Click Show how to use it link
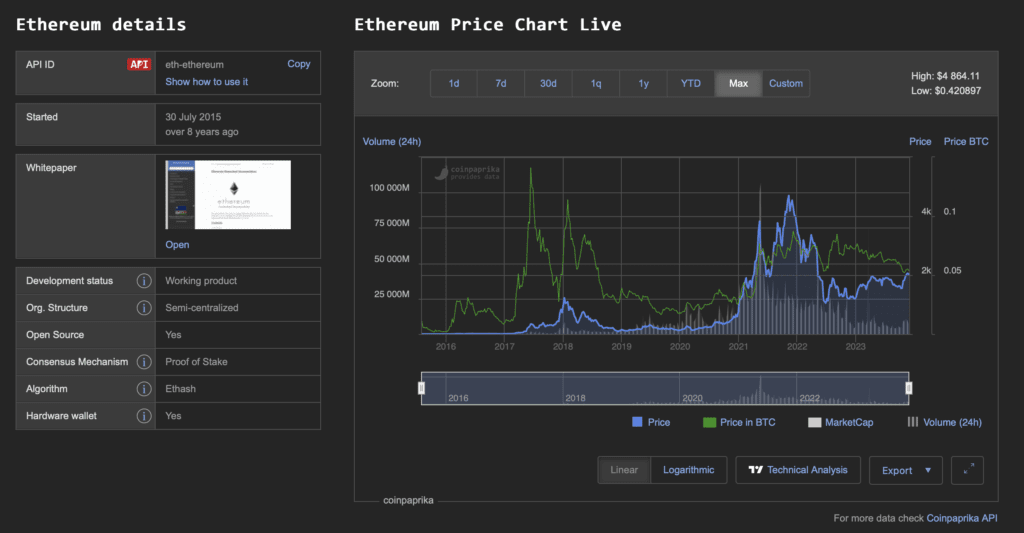This screenshot has width=1024, height=533. (x=206, y=82)
